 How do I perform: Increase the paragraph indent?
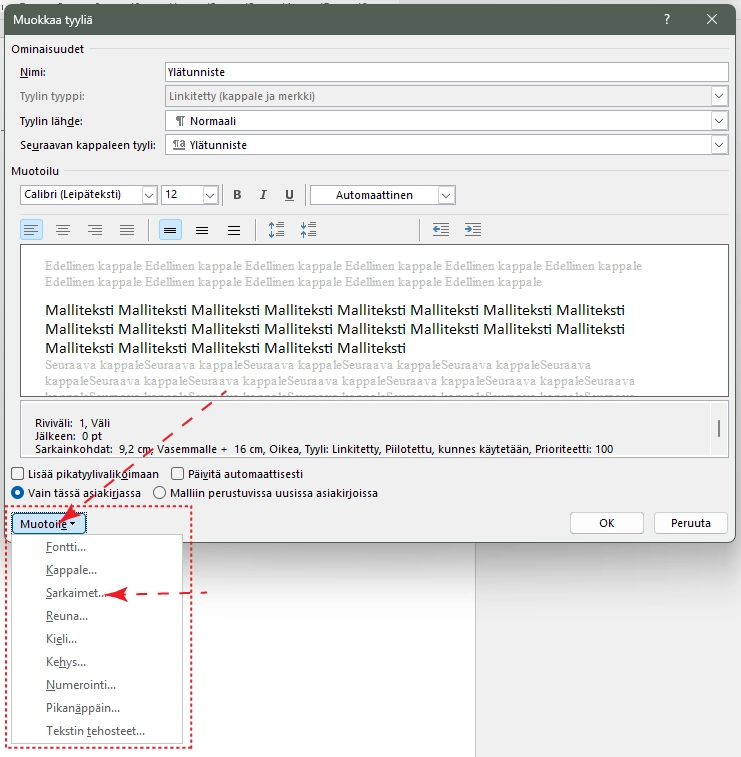(x=473, y=230)
